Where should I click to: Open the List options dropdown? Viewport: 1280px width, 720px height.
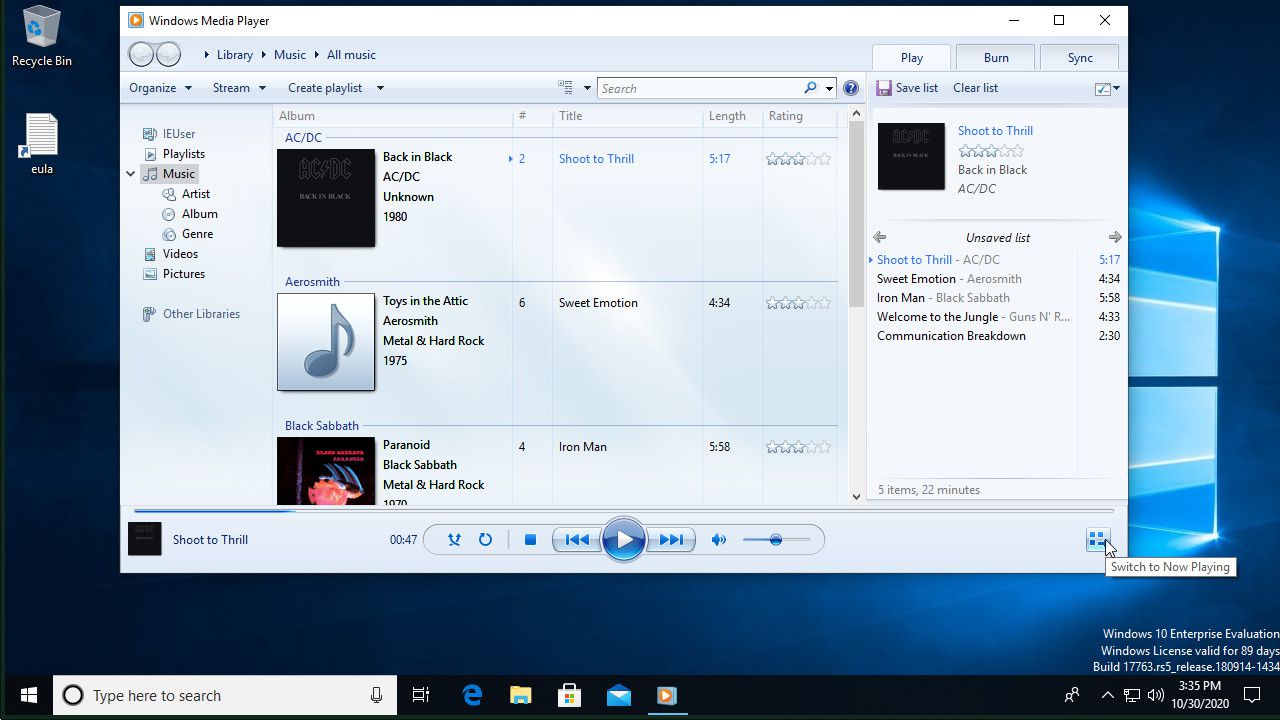[x=1107, y=88]
